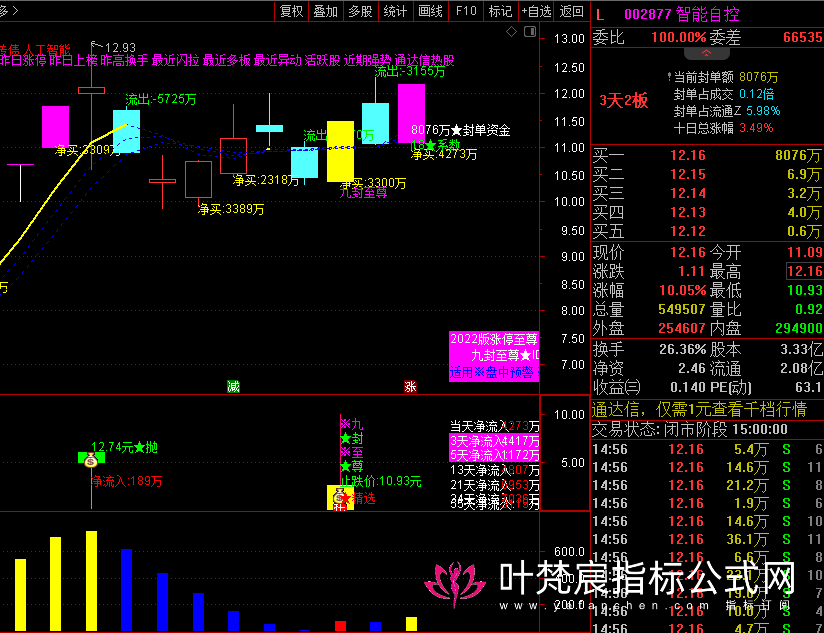The width and height of the screenshot is (824, 633).
Task: Click the 净买:3389万 chart label
Action: pyautogui.click(x=231, y=209)
